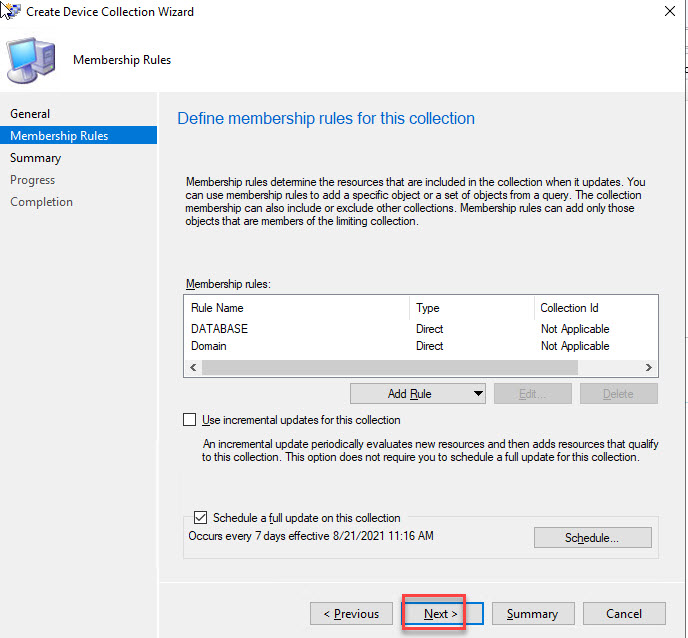Image resolution: width=688 pixels, height=638 pixels.
Task: Jump to the Summary step in sidebar
Action: click(35, 158)
